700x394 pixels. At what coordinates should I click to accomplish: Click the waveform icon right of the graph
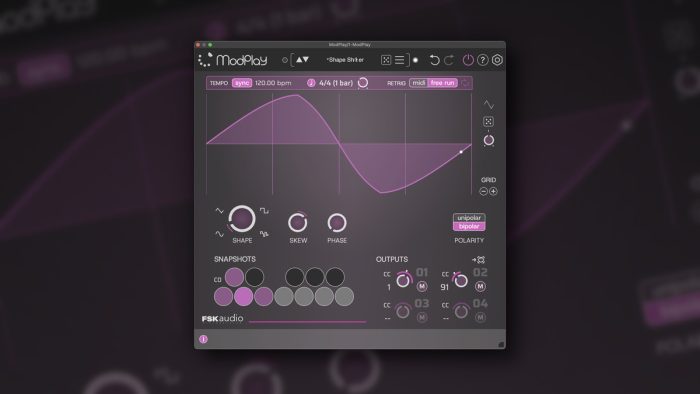(x=488, y=104)
